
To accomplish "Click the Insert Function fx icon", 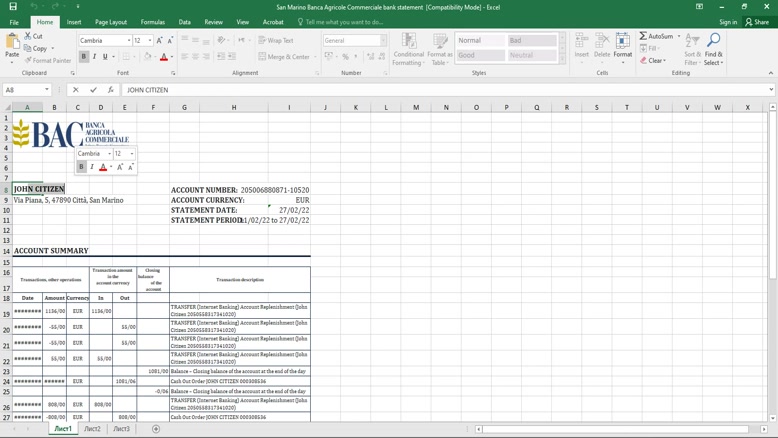I will 110,90.
